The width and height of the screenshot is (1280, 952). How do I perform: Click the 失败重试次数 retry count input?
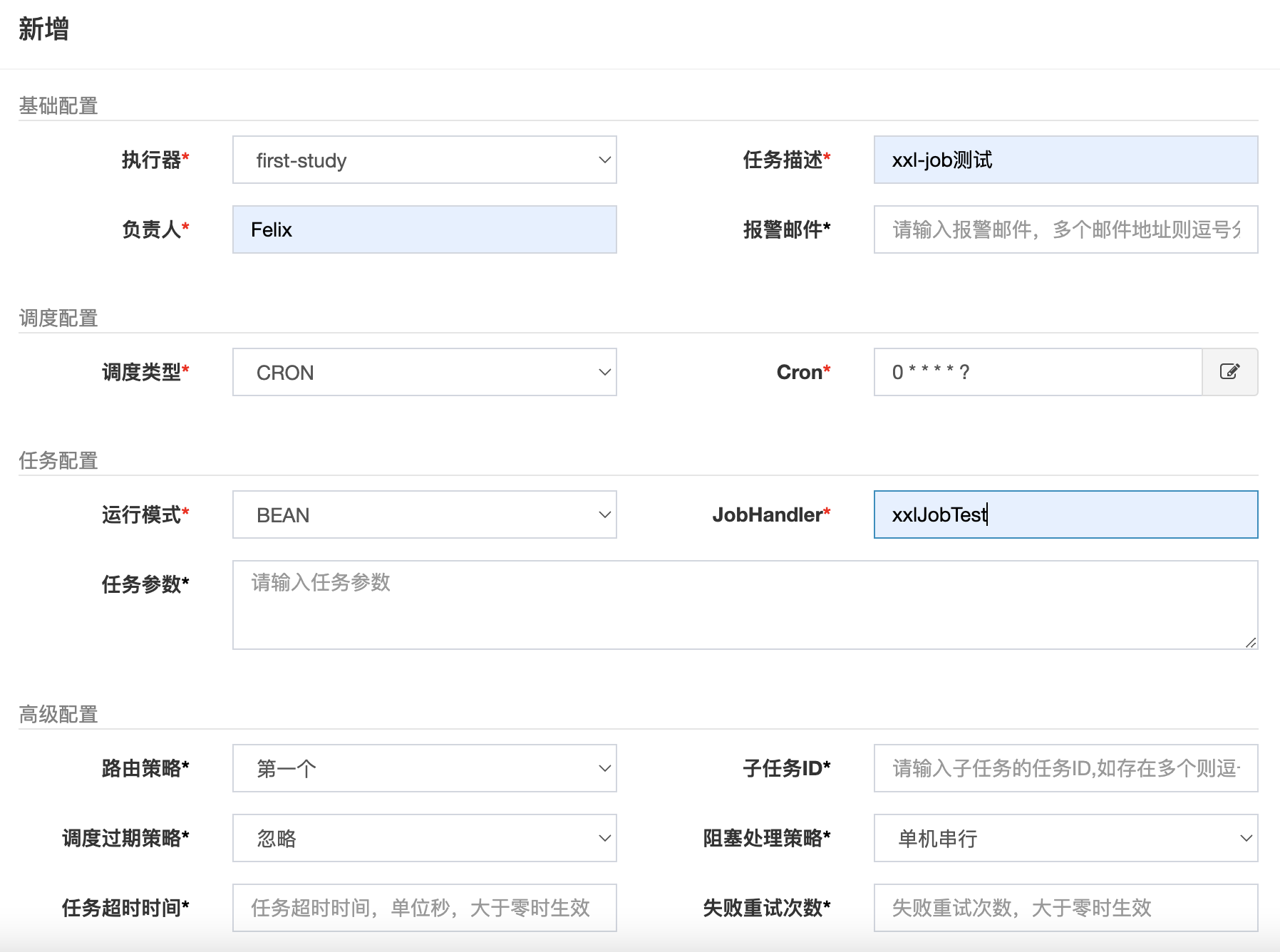click(x=1064, y=908)
